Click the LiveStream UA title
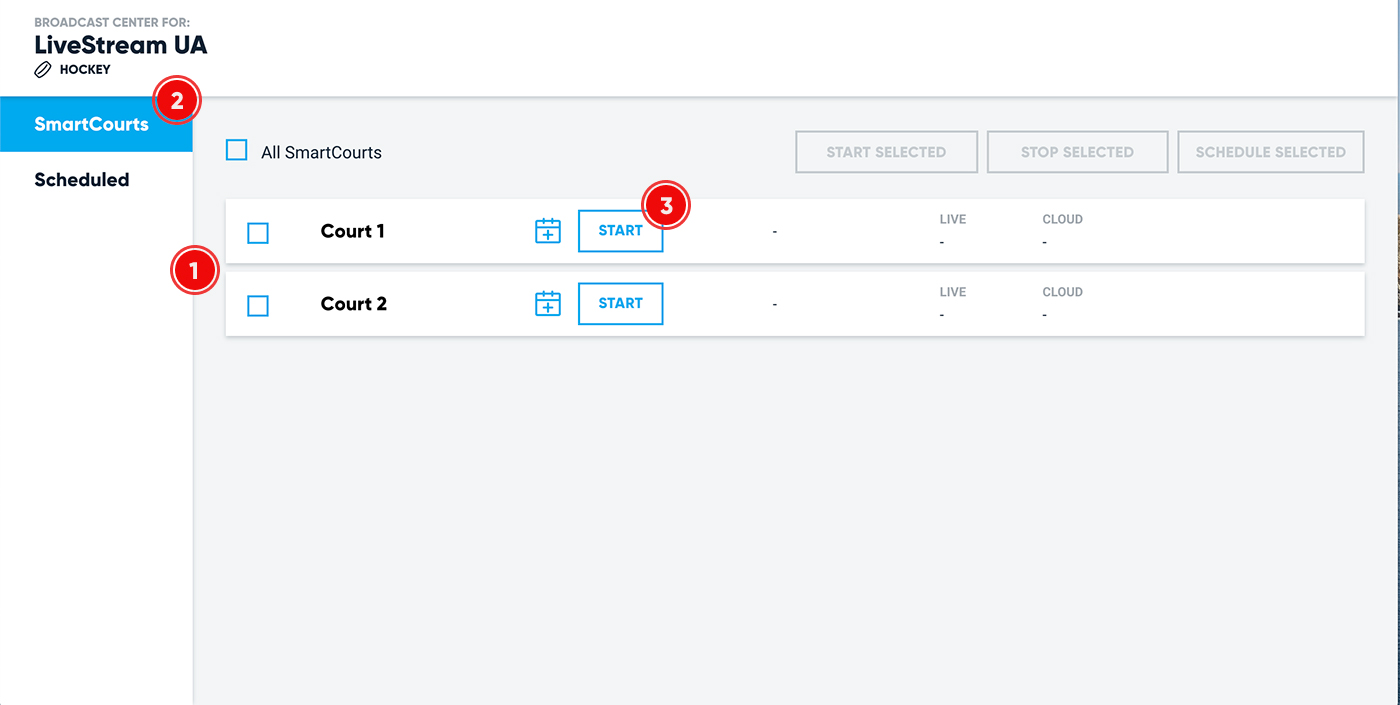This screenshot has width=1400, height=705. click(x=121, y=45)
